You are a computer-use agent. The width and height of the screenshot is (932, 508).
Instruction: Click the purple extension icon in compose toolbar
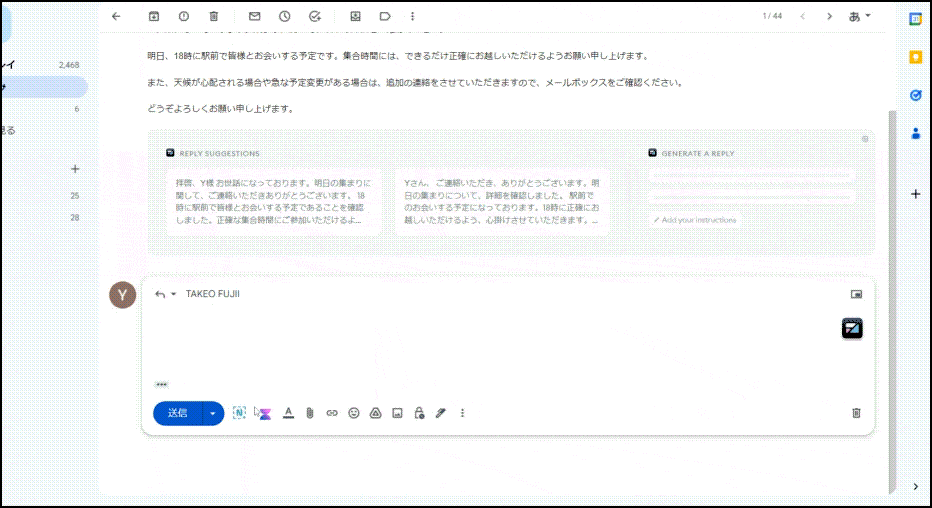click(x=265, y=414)
